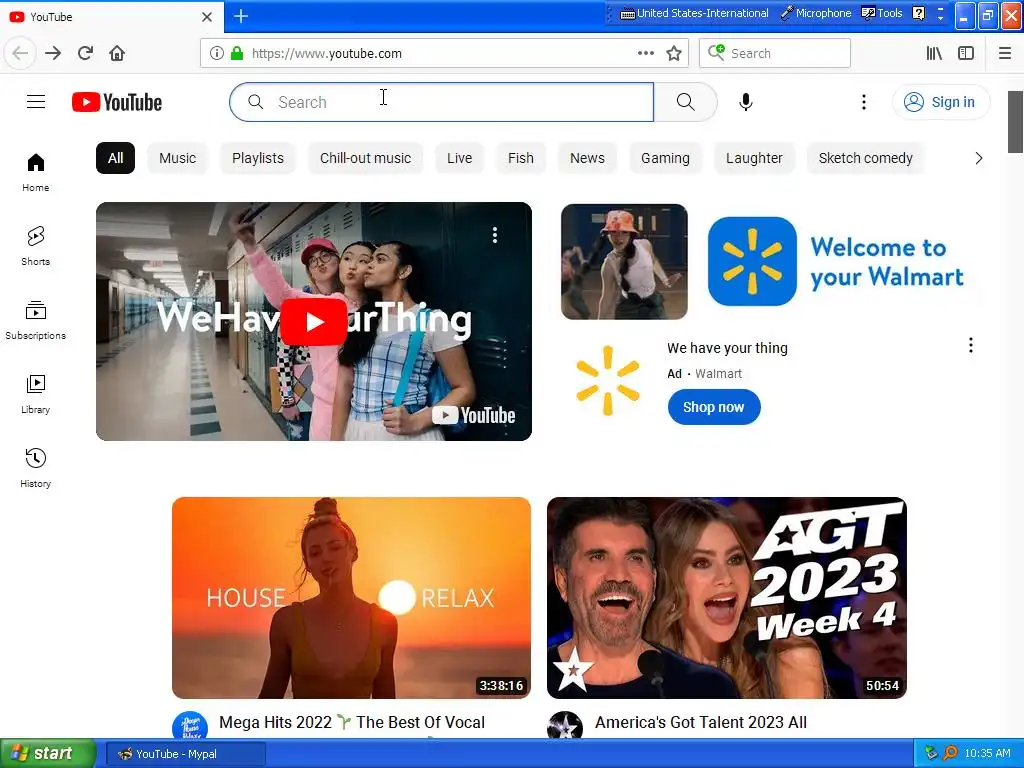Select the News filter chip
This screenshot has width=1024, height=768.
[x=587, y=158]
